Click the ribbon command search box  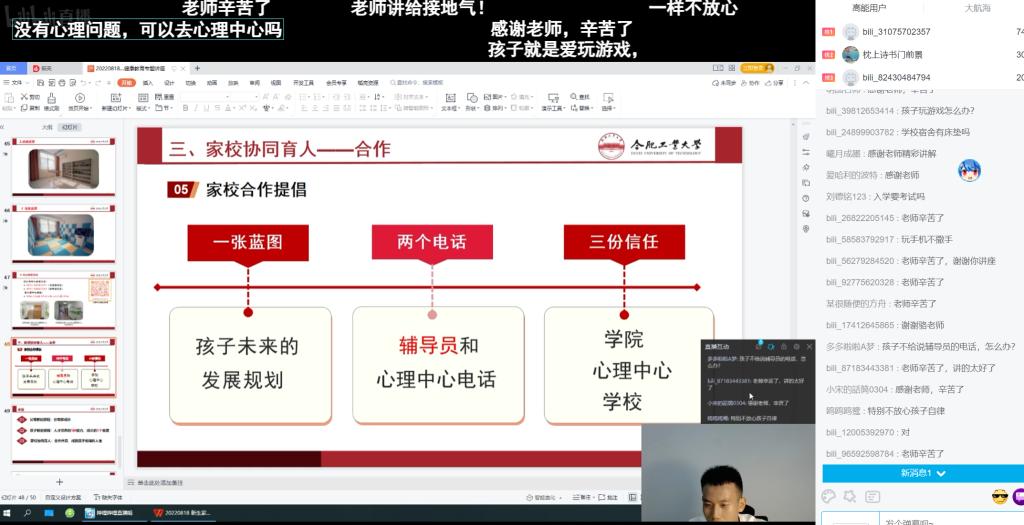coord(417,83)
